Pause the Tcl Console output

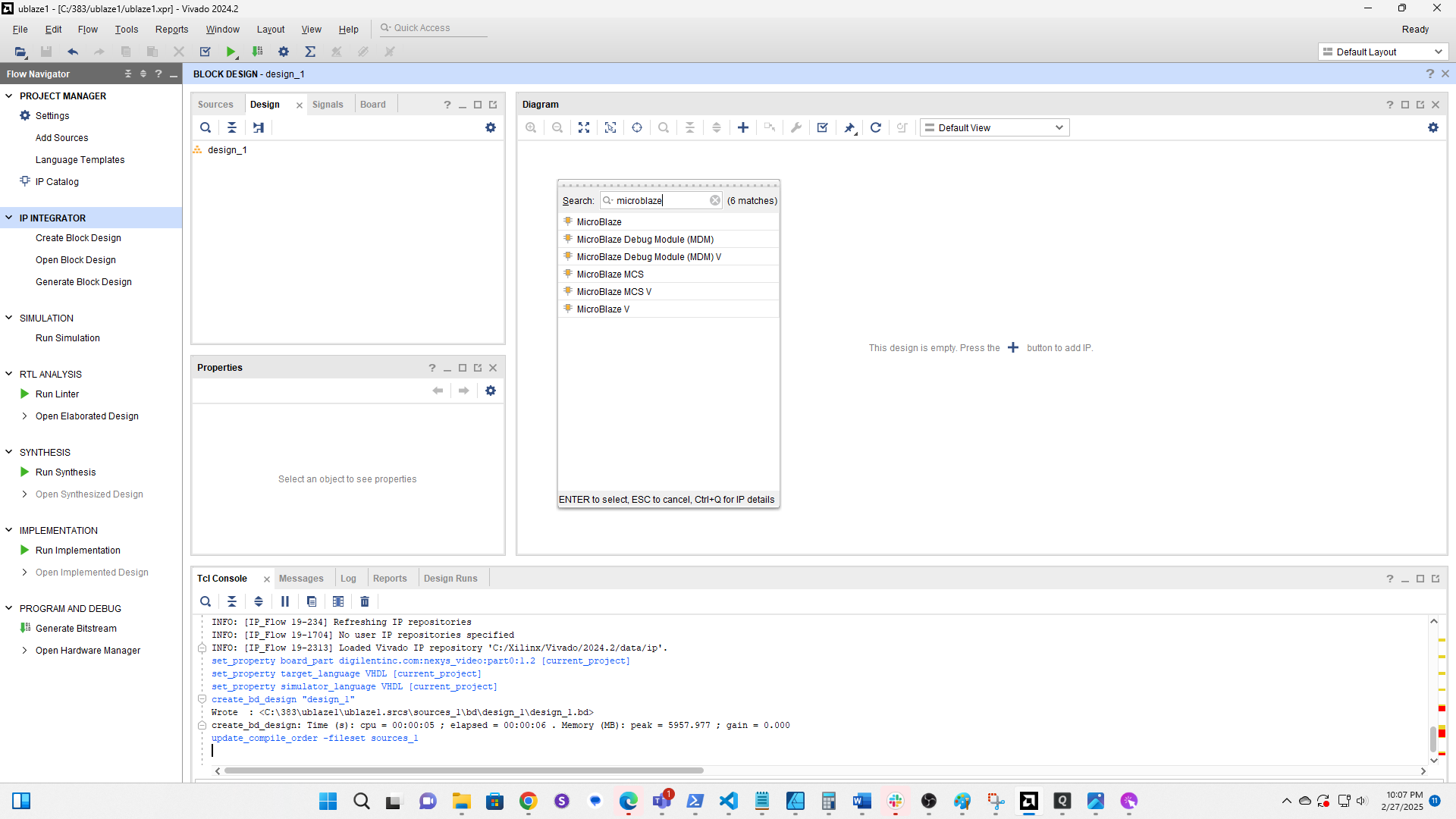click(x=285, y=601)
